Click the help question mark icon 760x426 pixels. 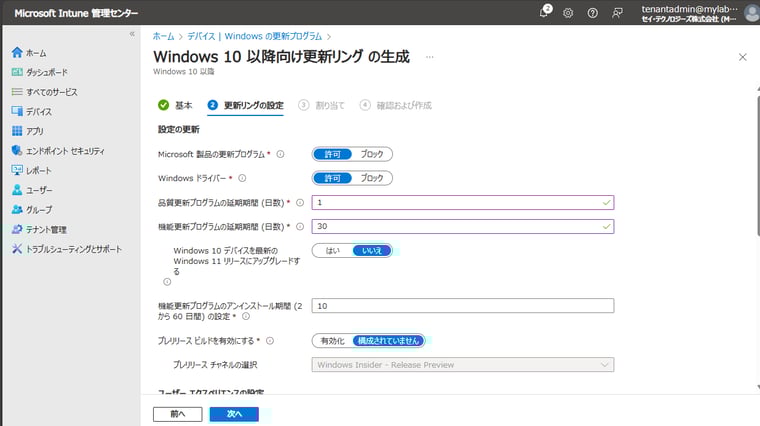click(x=592, y=12)
